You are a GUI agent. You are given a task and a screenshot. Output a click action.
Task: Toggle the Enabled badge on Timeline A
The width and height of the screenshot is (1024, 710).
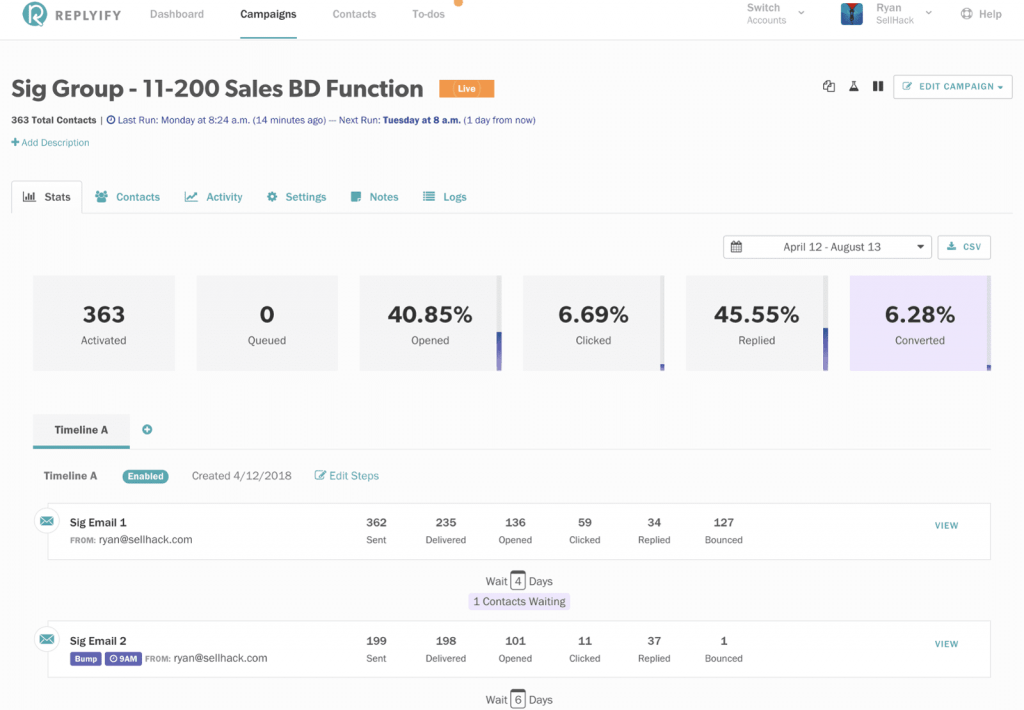click(x=145, y=476)
